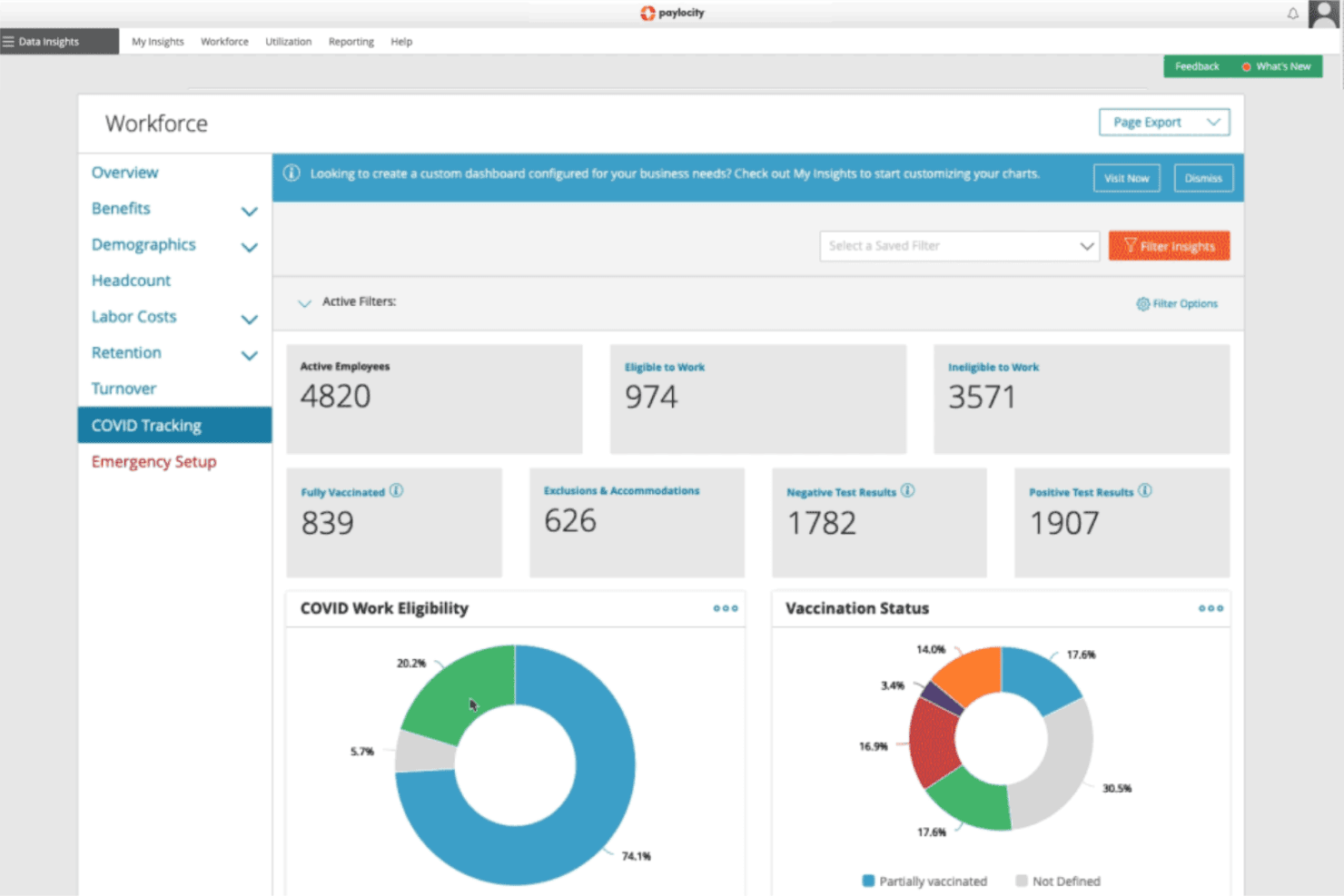Screen dimensions: 1344x896
Task: Open Vaccination Status chart options ellipsis
Action: coord(1211,608)
